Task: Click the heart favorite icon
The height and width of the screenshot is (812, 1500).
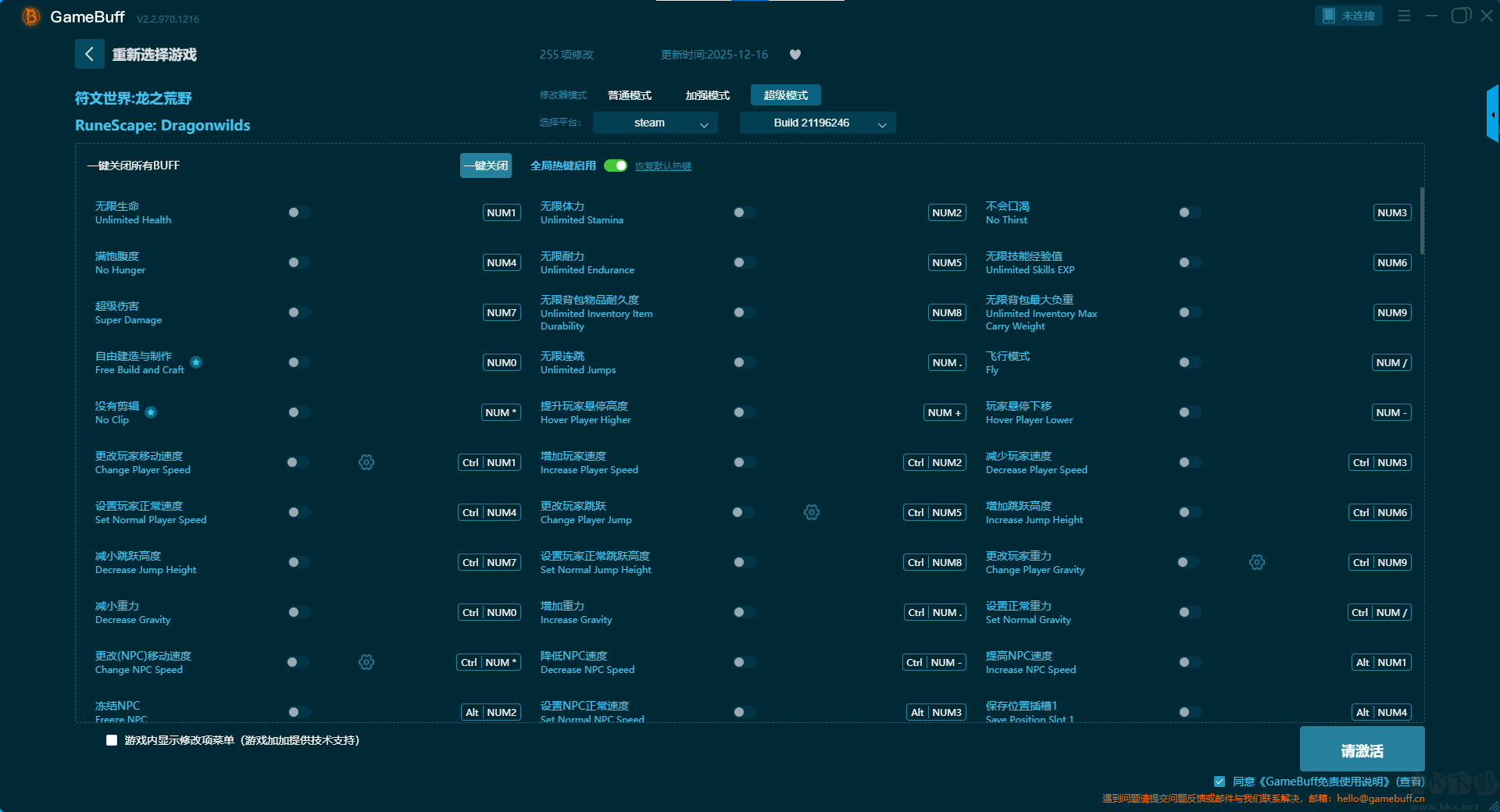Action: (795, 55)
